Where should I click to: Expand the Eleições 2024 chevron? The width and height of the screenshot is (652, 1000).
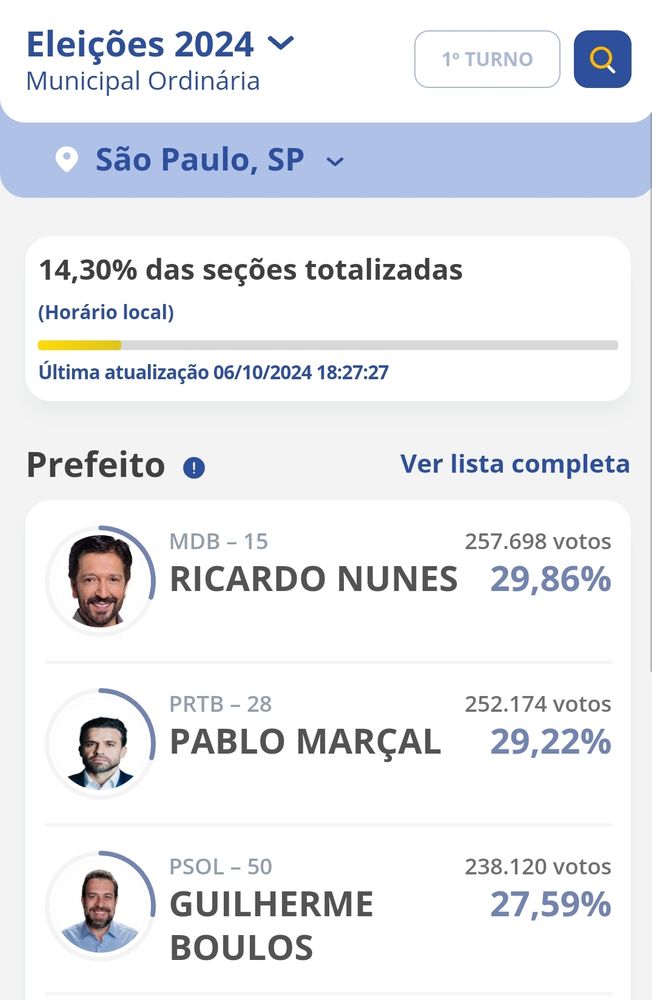(x=280, y=43)
